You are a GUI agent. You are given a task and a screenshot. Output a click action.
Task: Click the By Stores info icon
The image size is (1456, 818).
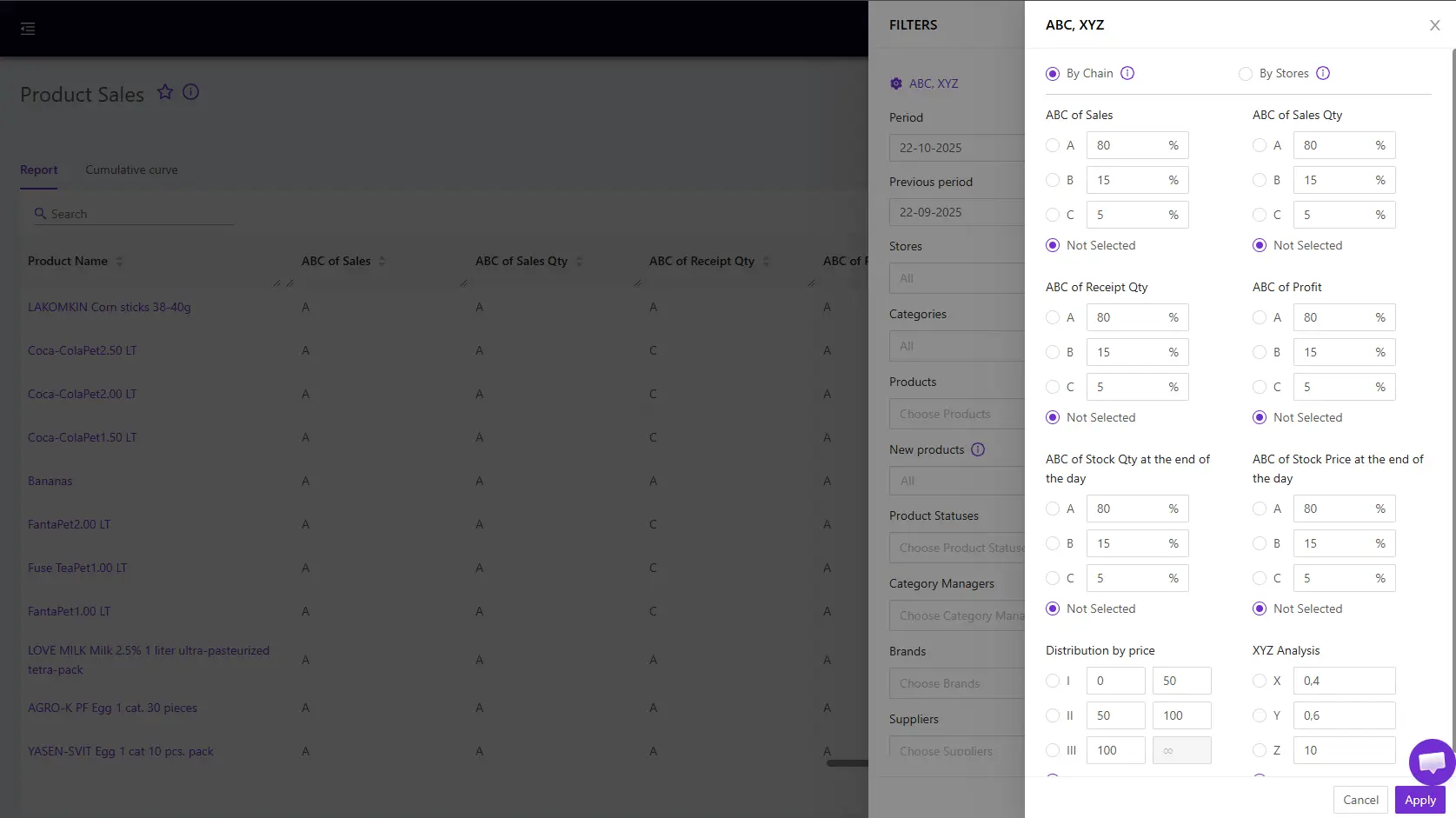coord(1323,73)
